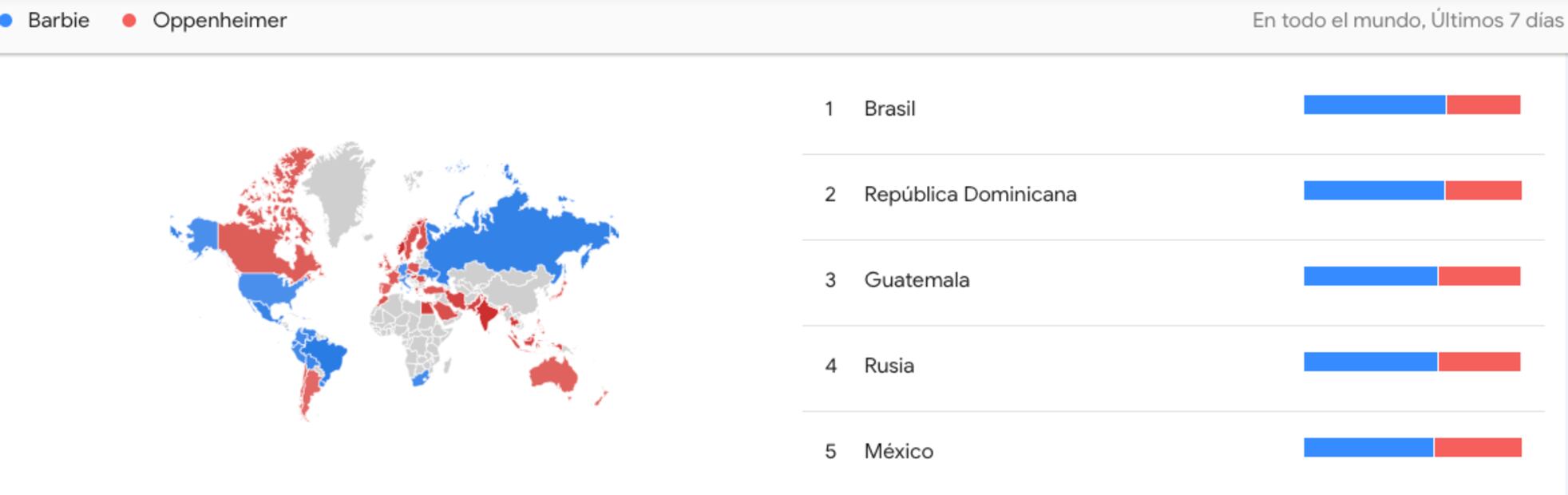
Task: Select the contiguous United States on the map
Action: click(267, 289)
